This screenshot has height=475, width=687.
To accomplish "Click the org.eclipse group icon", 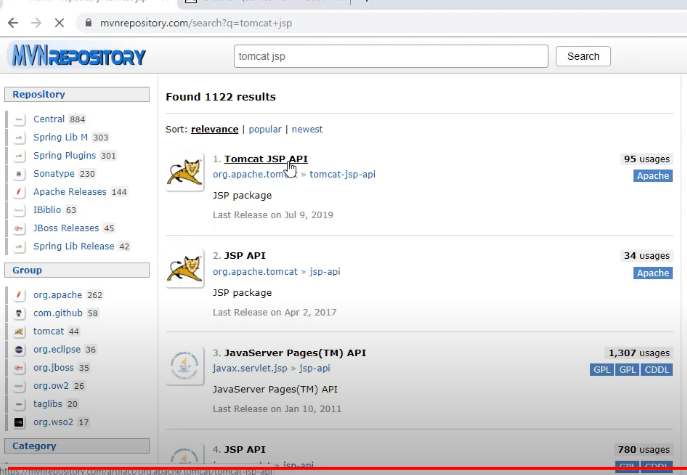I will [19, 350].
